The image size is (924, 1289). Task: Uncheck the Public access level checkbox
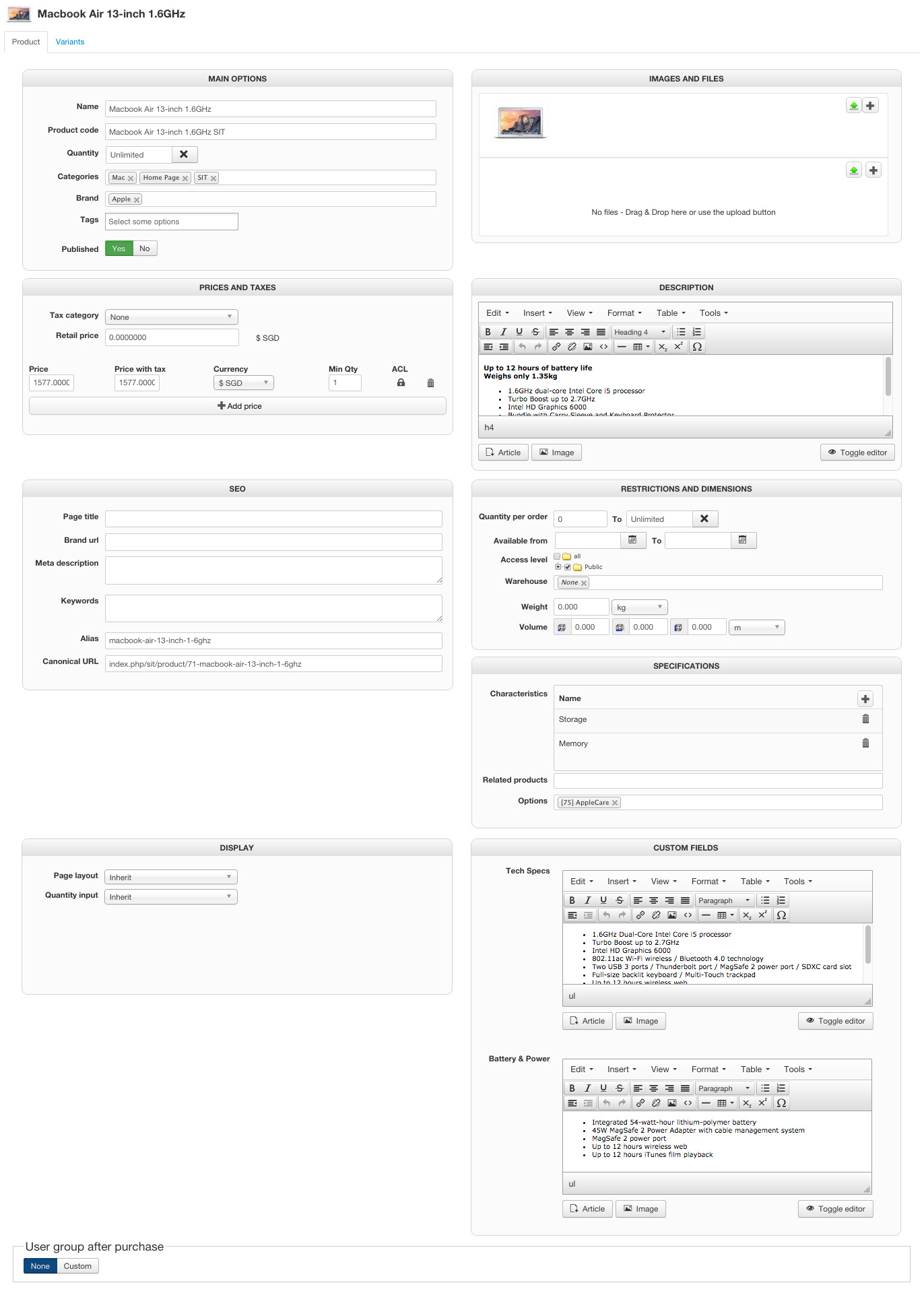568,567
